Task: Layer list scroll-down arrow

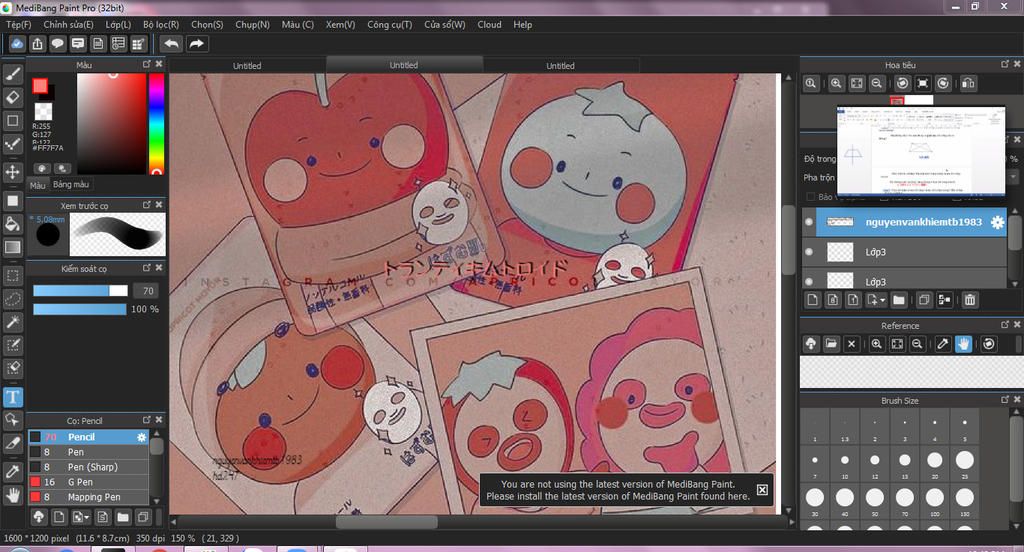Action: pyautogui.click(x=1015, y=284)
